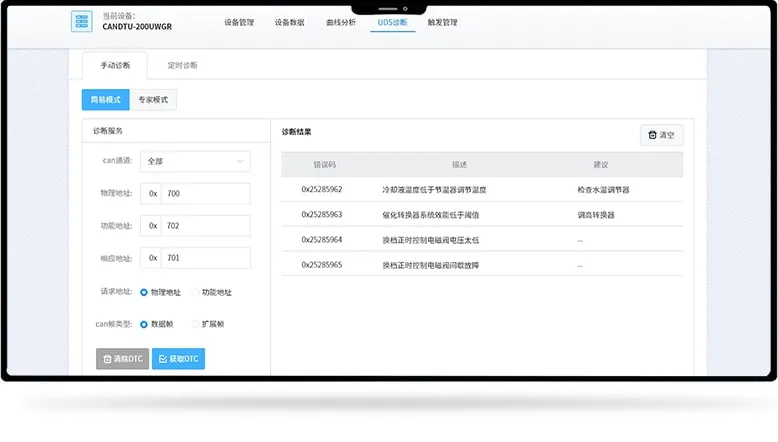Screen dimensions: 778x442
Task: Choose 数据帧 as the CAN frame type
Action: (144, 324)
